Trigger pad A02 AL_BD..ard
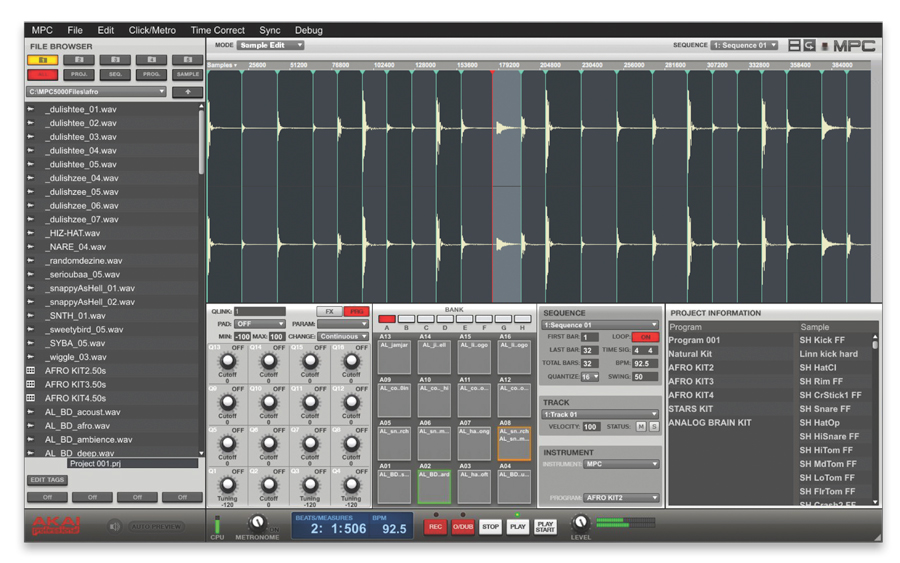 pyautogui.click(x=434, y=486)
